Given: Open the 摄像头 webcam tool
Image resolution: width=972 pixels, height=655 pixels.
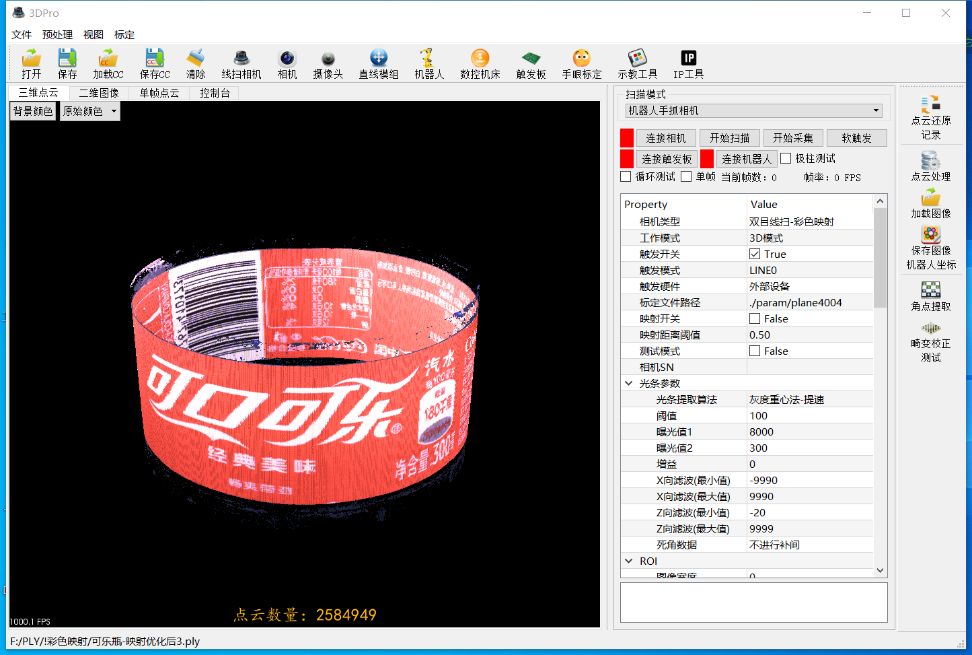Looking at the screenshot, I should pos(328,64).
